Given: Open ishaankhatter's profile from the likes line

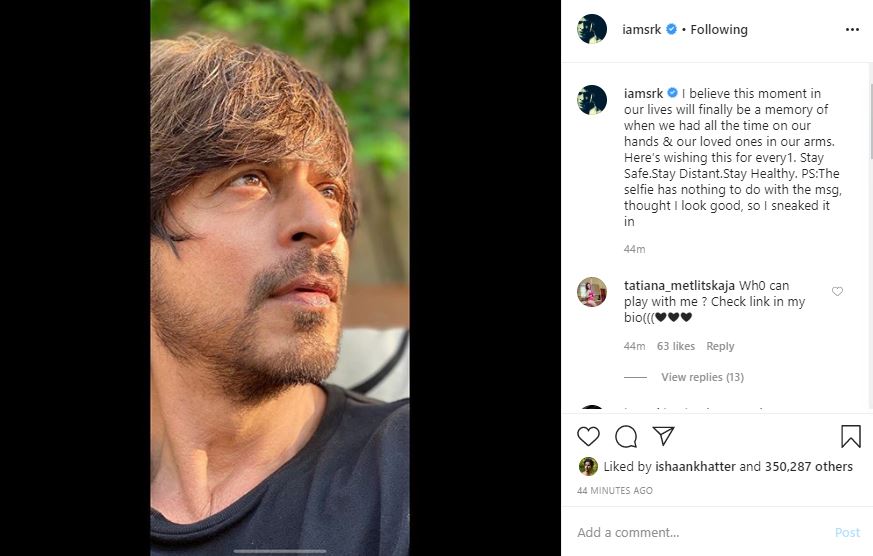Looking at the screenshot, I should tap(695, 466).
